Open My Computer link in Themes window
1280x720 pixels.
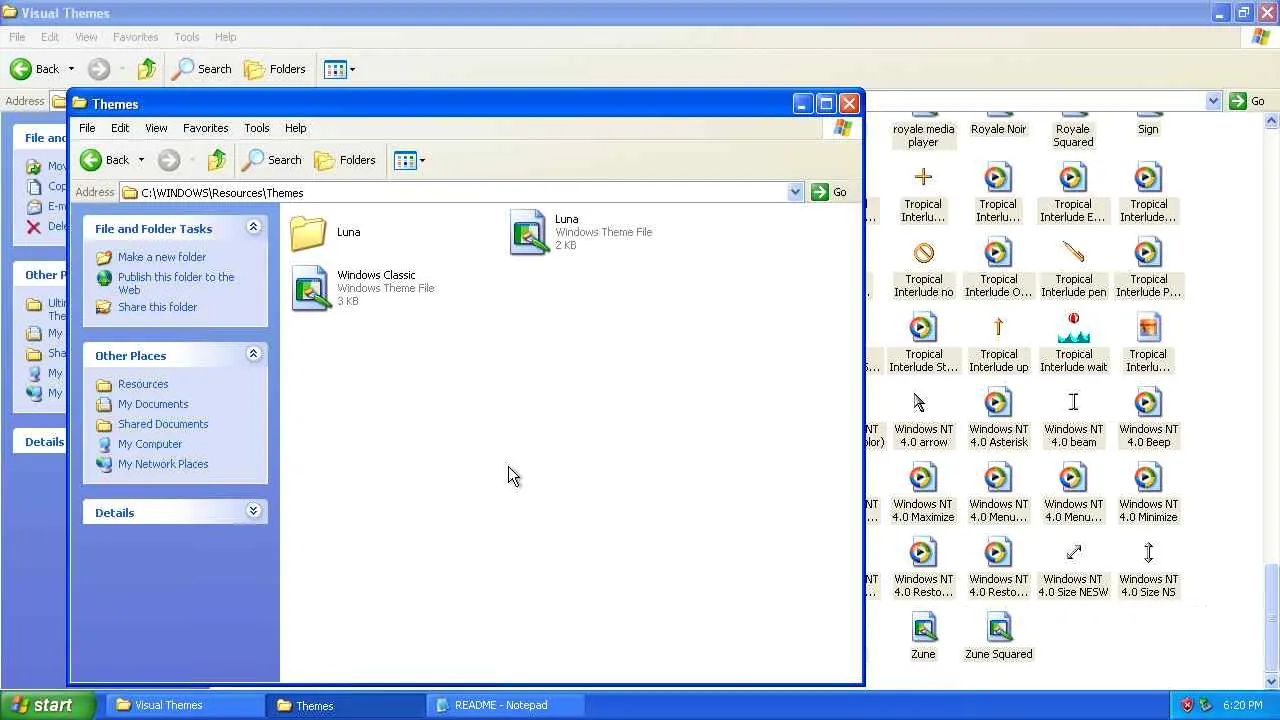point(150,444)
